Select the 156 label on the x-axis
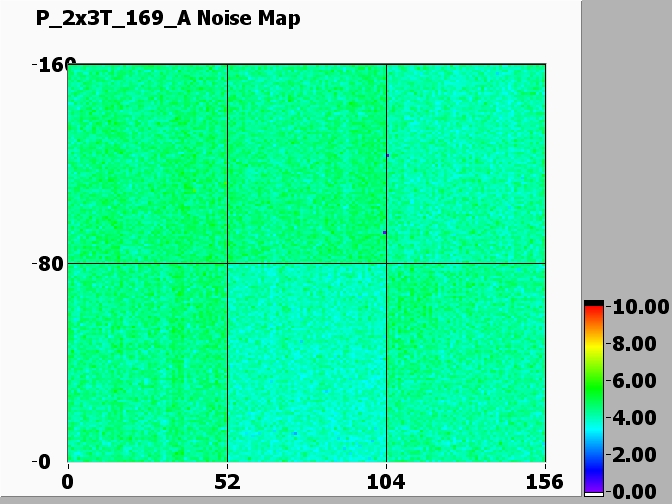672x504 pixels. tap(545, 481)
